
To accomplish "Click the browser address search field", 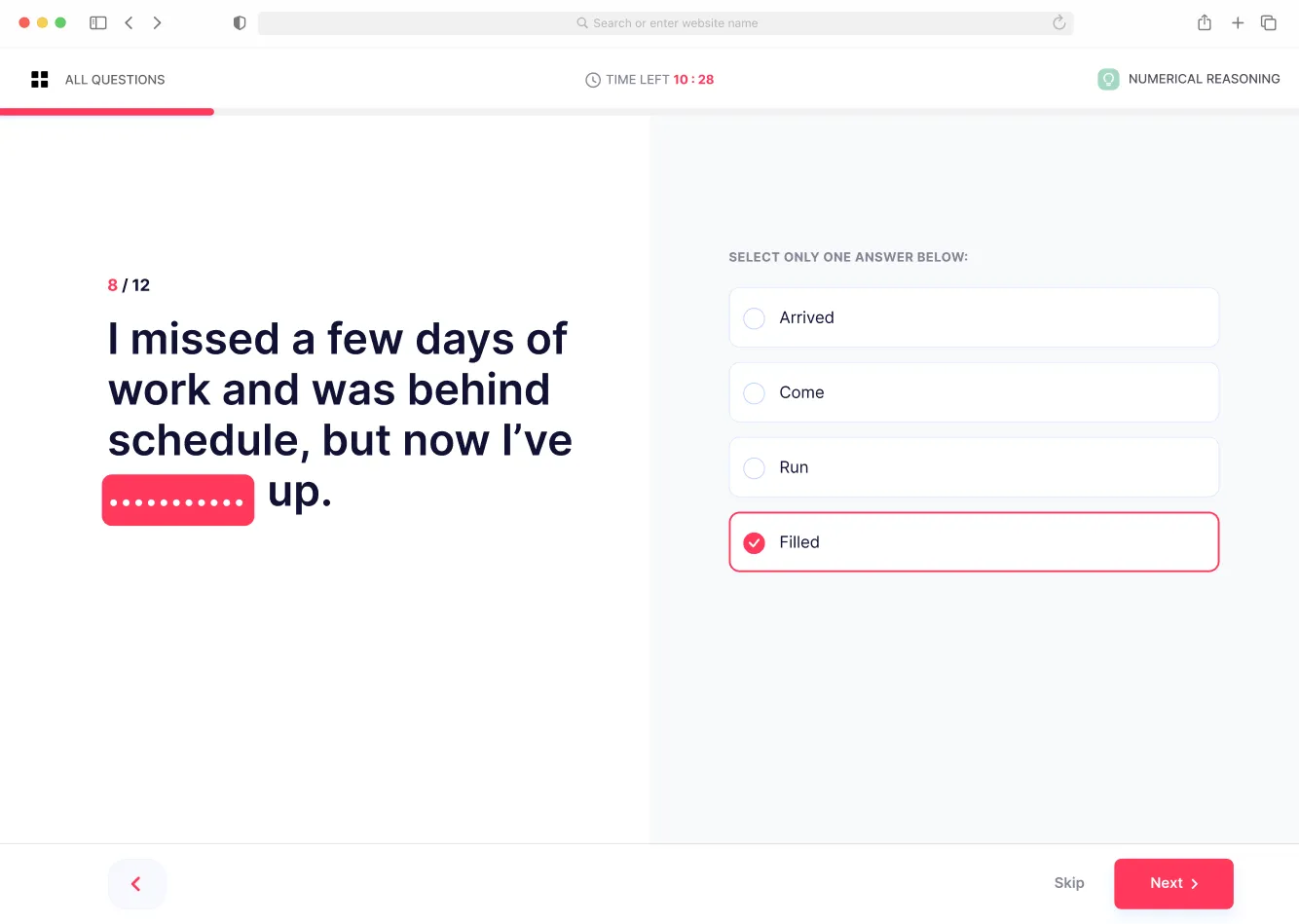I will tap(666, 23).
